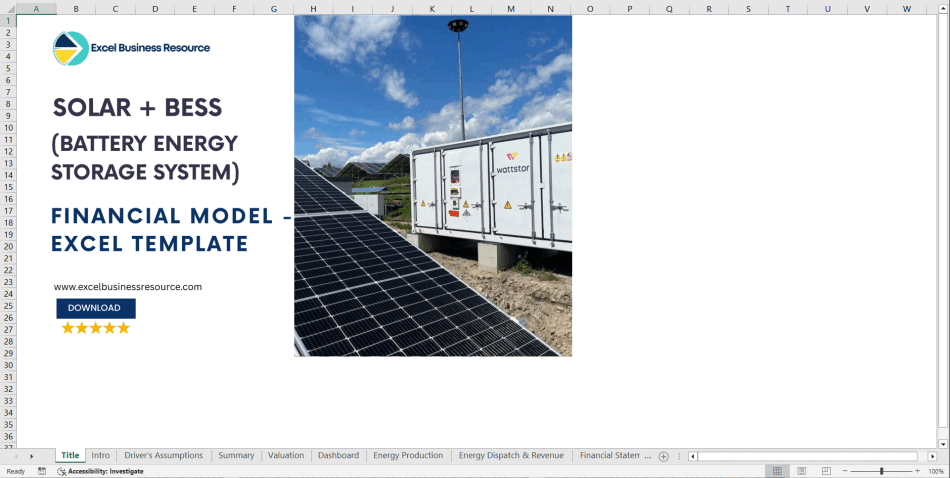Click the 100% zoom level indicator

(935, 471)
